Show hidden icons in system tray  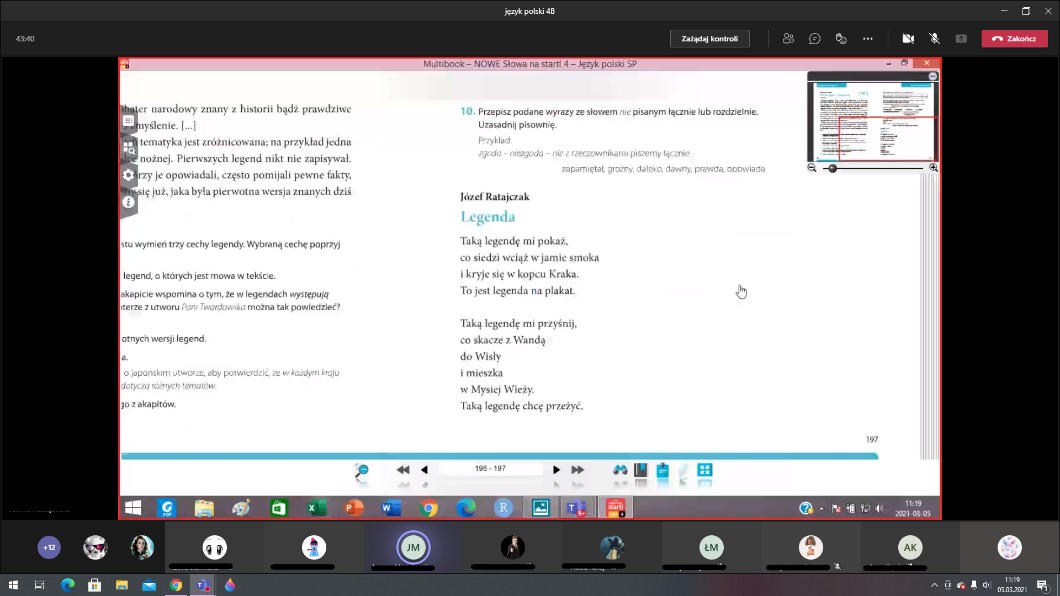(x=935, y=585)
